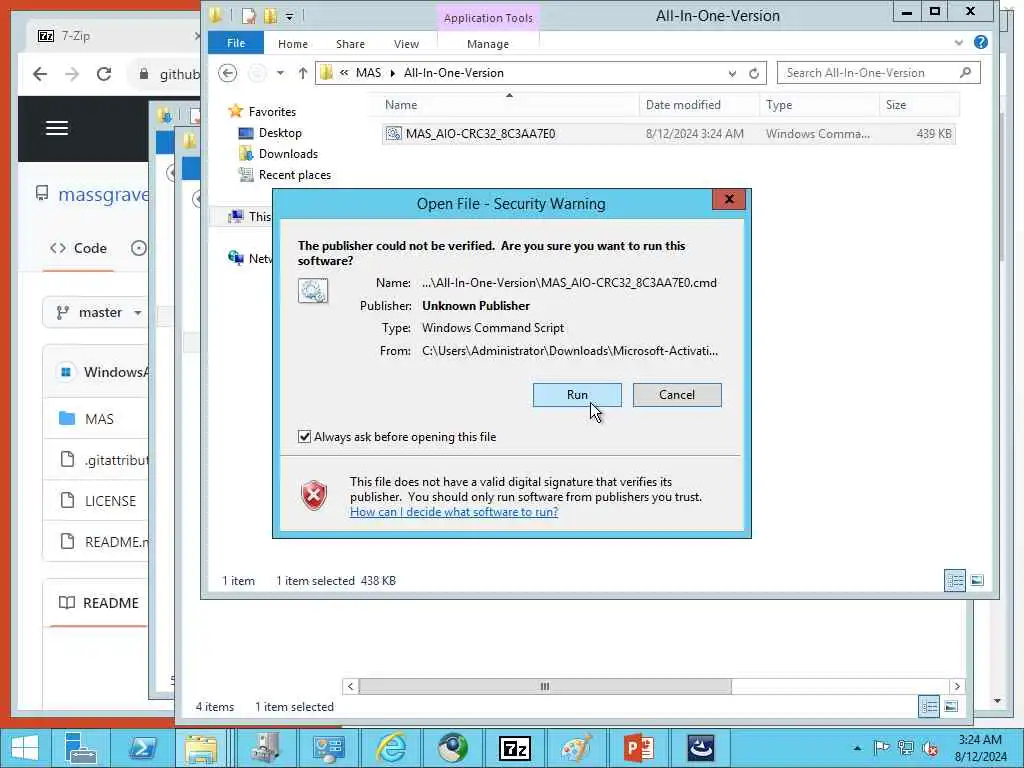
Task: Reload the GitHub page in the browser
Action: click(x=104, y=74)
